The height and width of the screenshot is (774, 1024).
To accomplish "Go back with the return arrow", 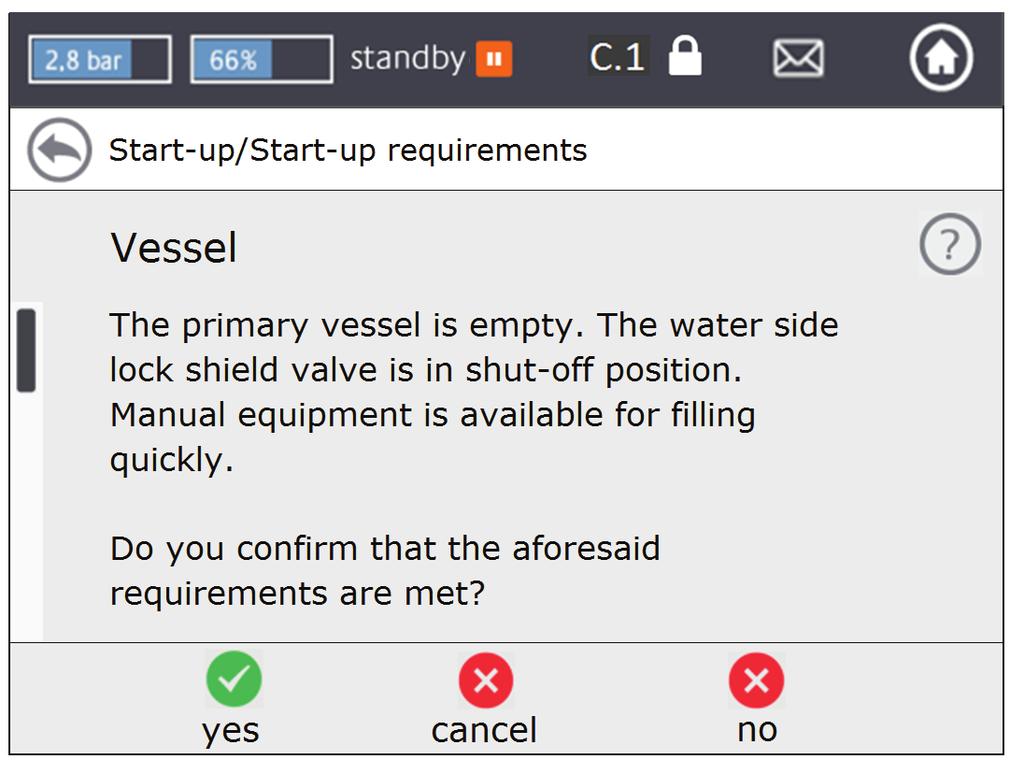I will (x=59, y=150).
